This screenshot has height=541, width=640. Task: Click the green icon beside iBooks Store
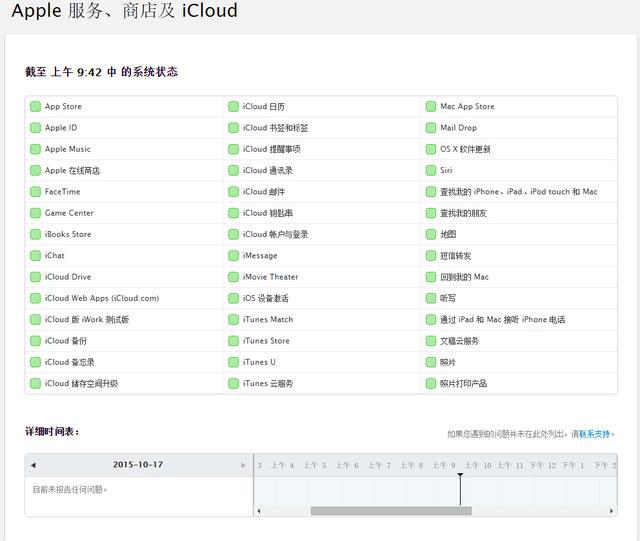[36, 234]
